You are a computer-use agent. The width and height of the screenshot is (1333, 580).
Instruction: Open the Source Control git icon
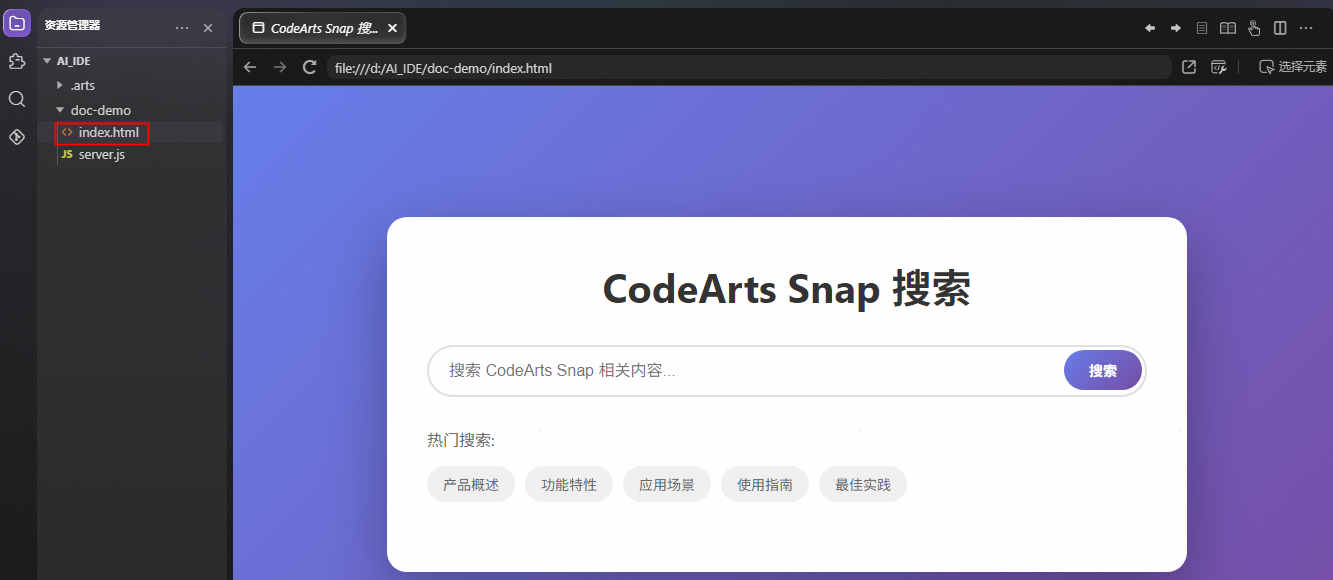click(x=17, y=137)
